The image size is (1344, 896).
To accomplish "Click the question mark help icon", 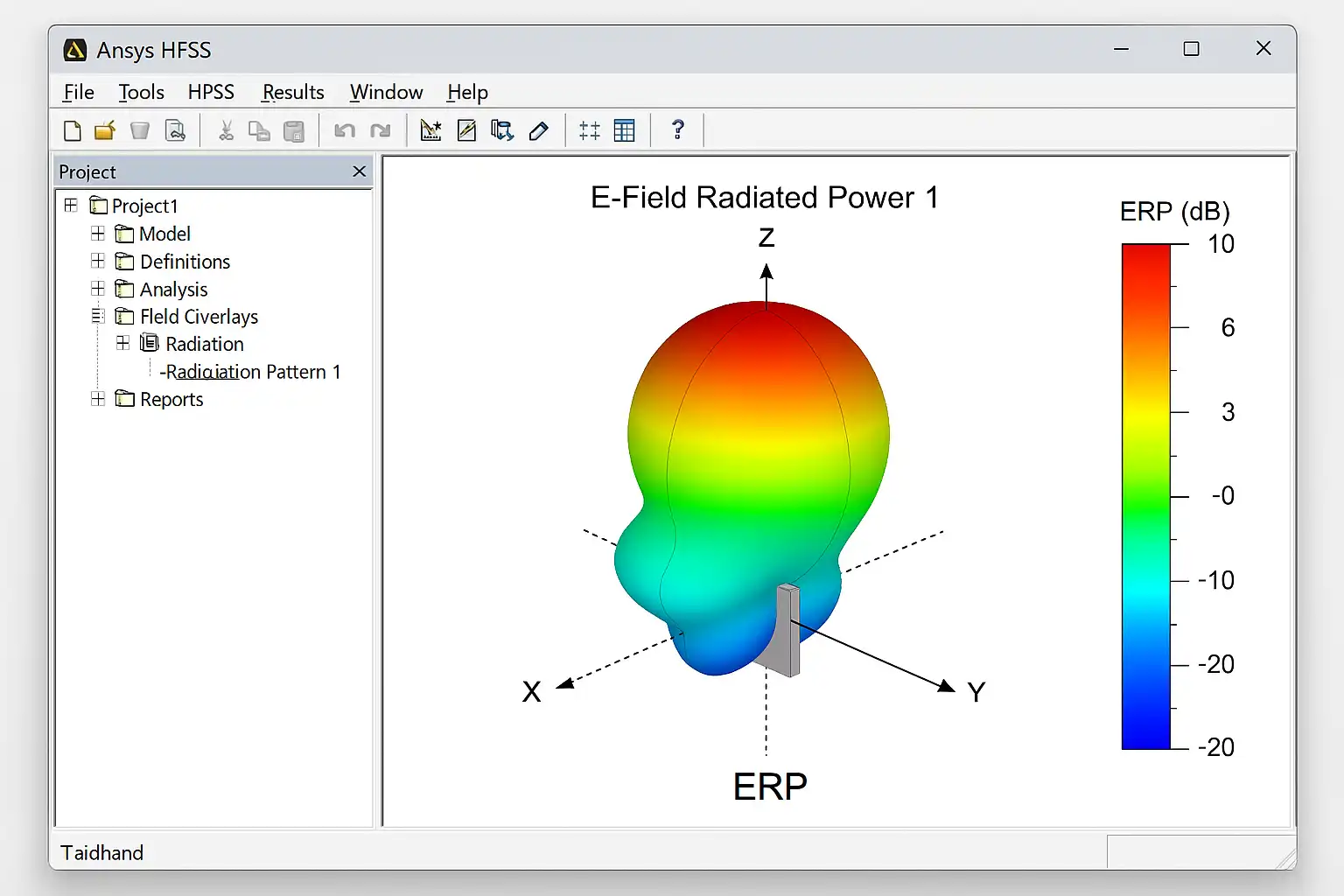I will pos(677,130).
